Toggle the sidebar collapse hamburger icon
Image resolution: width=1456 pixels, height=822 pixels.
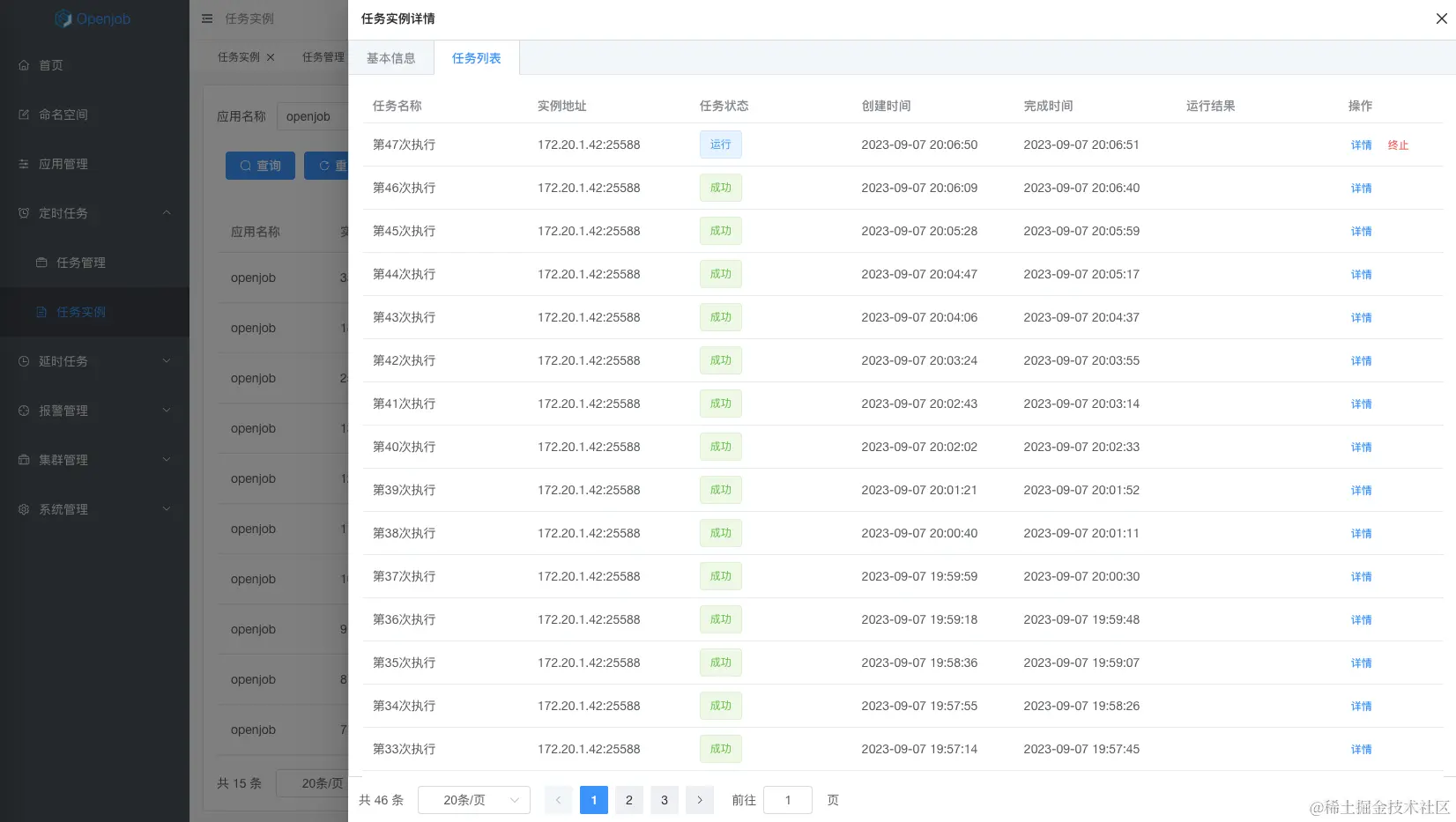[207, 19]
